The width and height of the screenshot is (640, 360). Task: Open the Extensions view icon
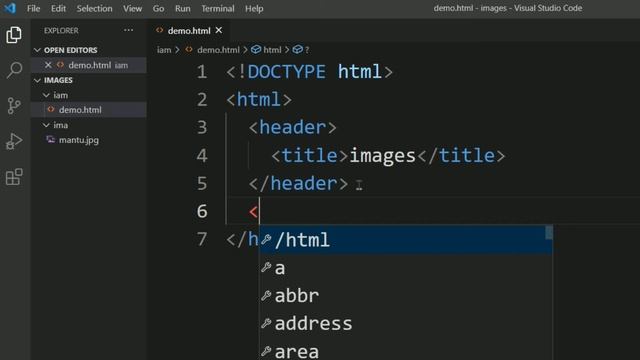(14, 177)
